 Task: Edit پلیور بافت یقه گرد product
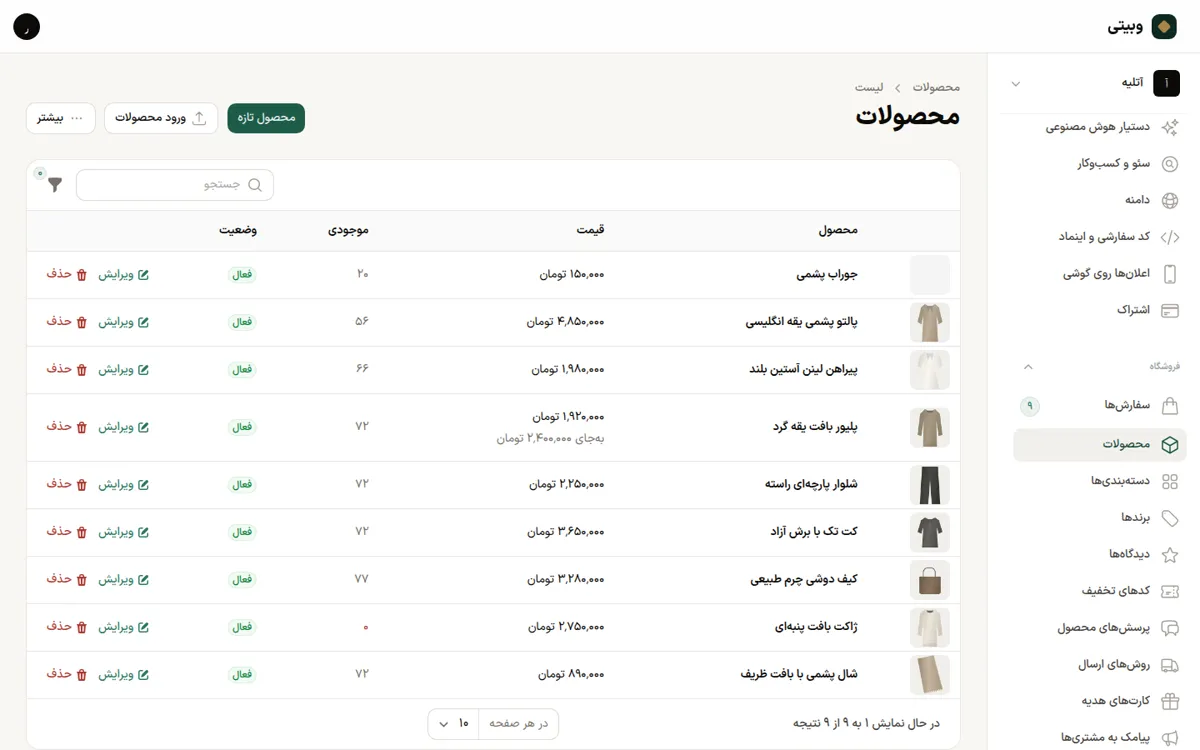pos(124,427)
